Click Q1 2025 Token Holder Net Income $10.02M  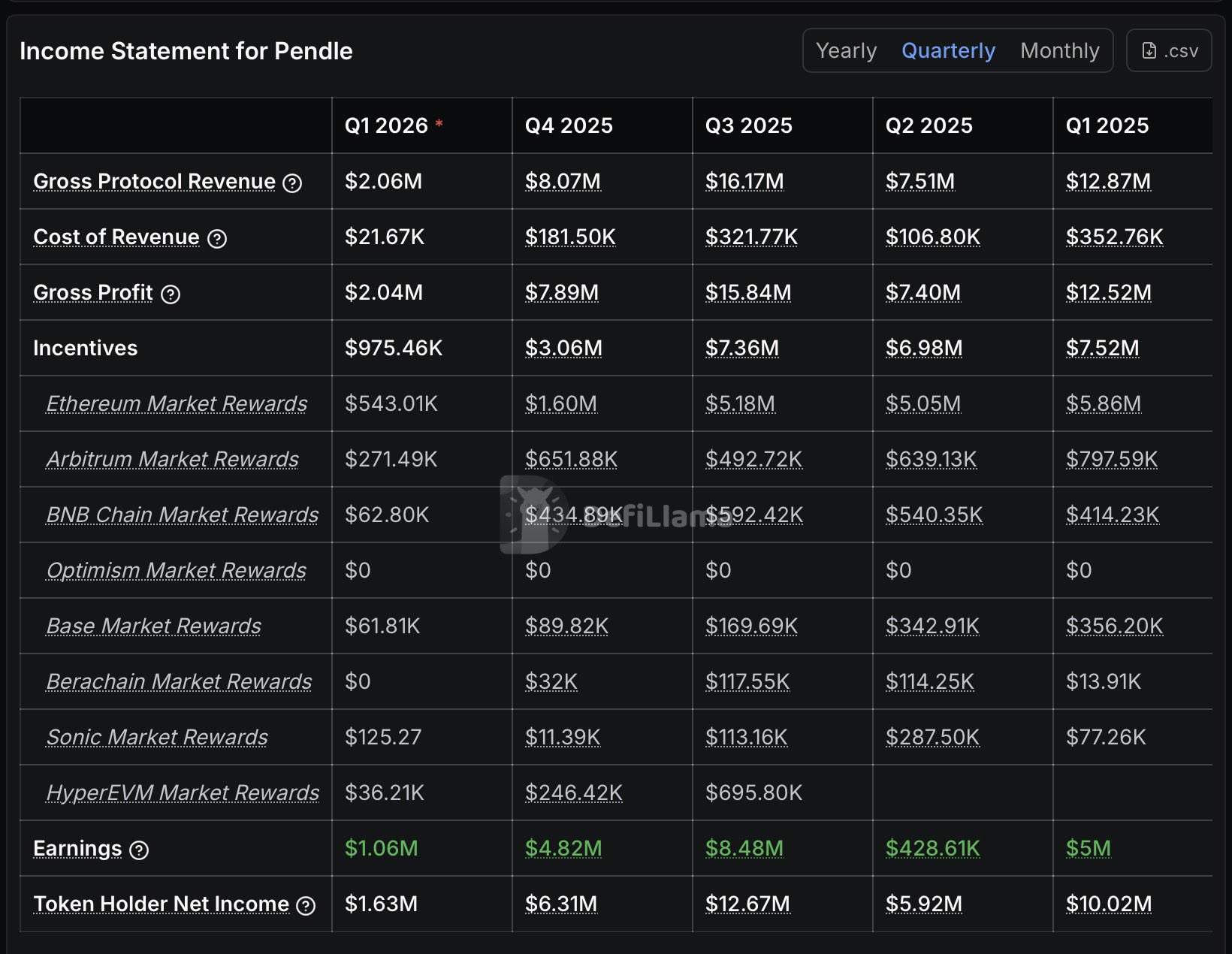1108,904
